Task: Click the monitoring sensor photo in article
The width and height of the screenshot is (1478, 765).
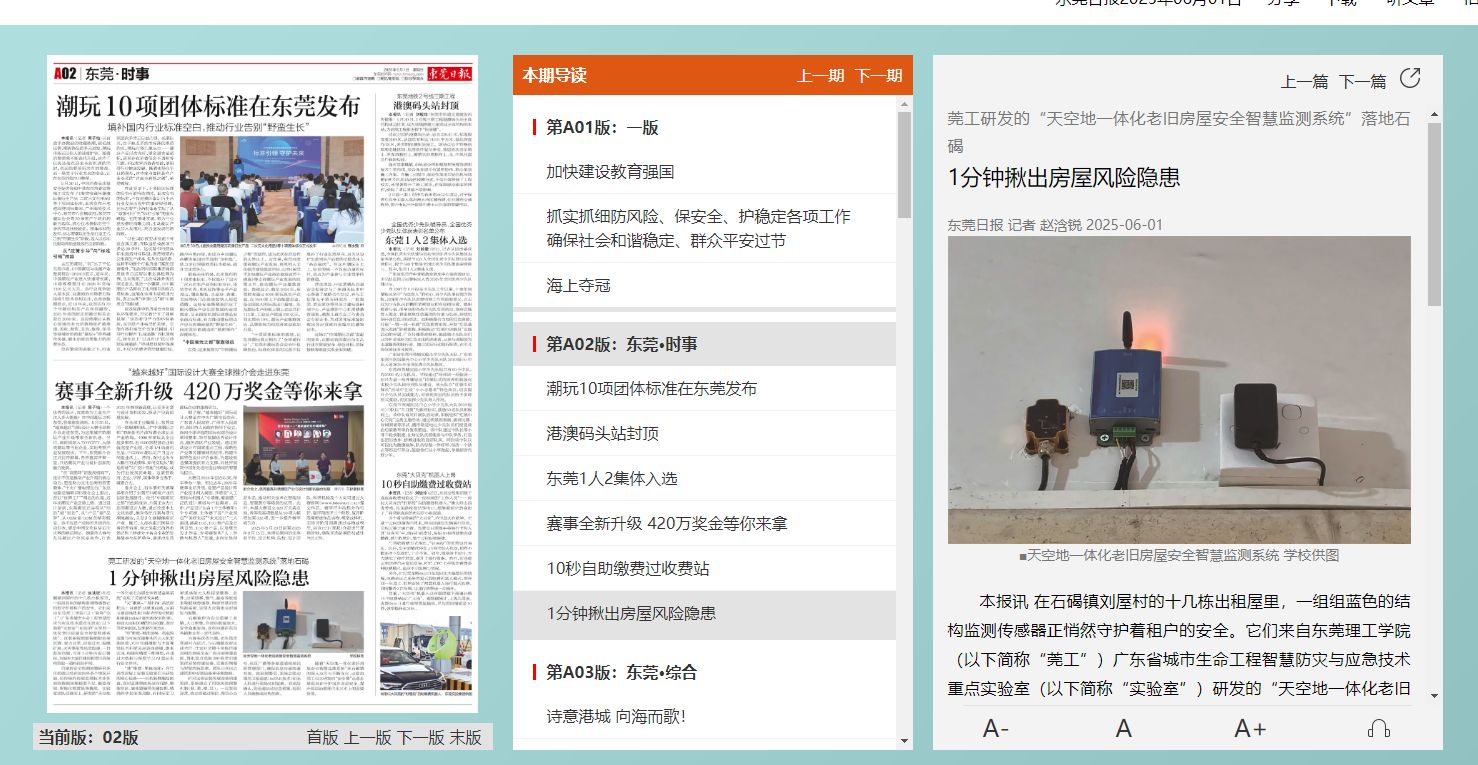Action: (1179, 390)
